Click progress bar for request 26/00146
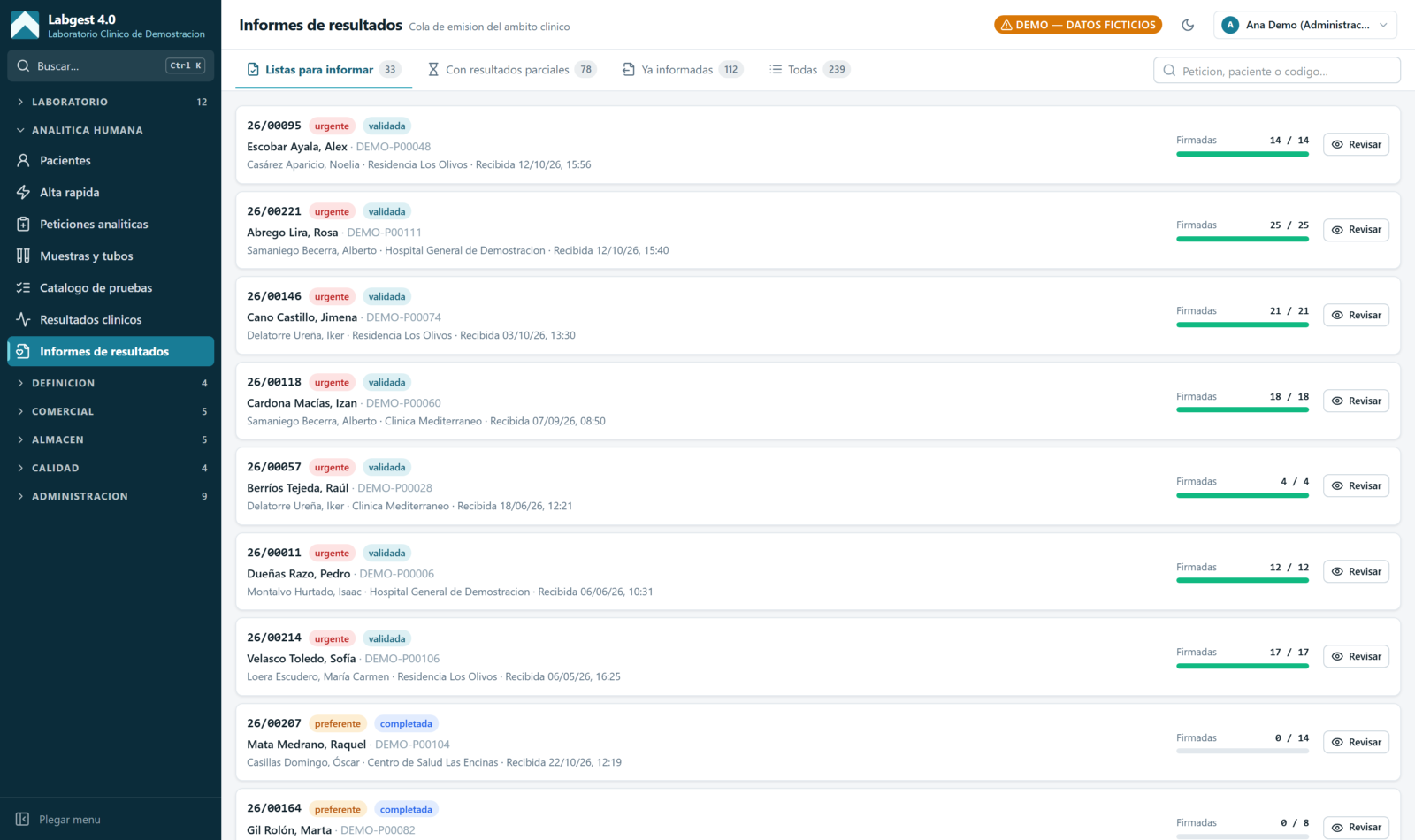 coord(1243,325)
